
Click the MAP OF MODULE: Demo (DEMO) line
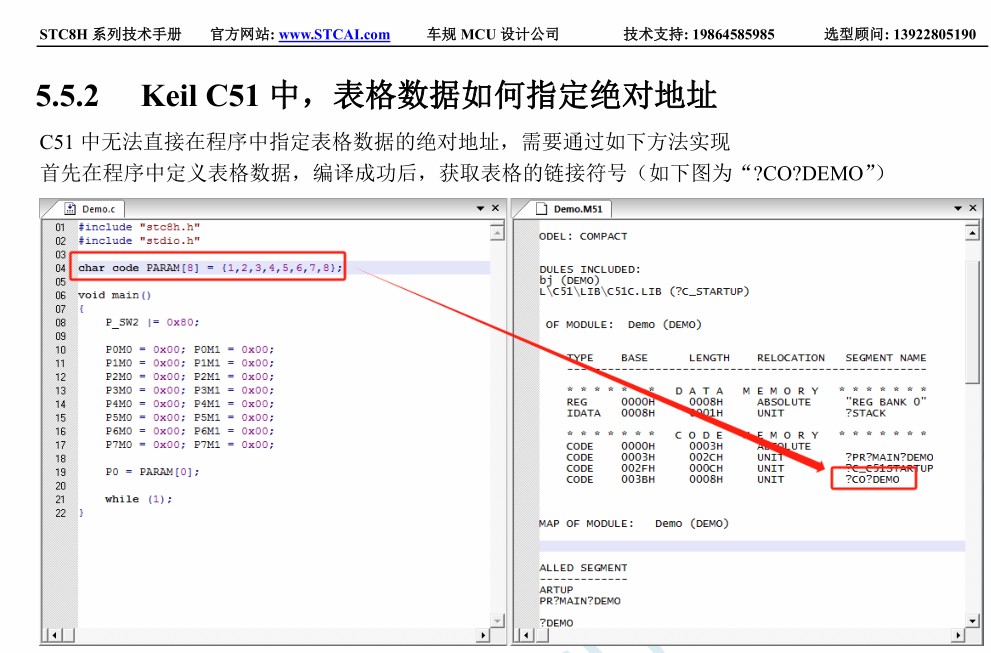point(634,523)
